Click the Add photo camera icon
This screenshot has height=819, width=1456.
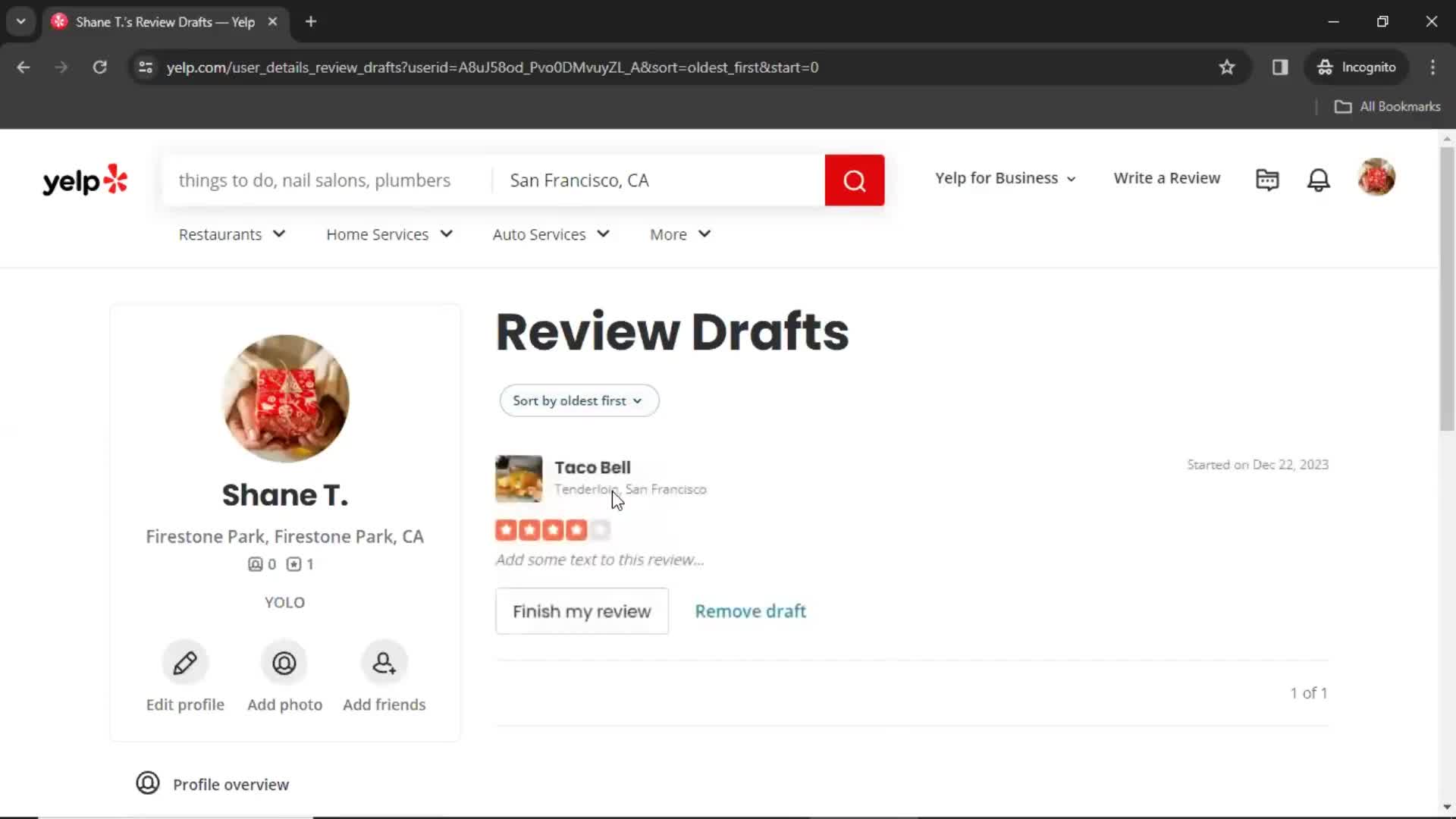[x=284, y=663]
